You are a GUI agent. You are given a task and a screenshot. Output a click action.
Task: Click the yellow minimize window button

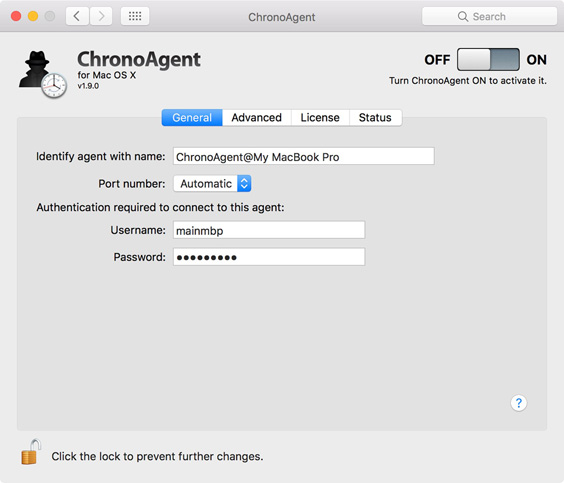pyautogui.click(x=33, y=16)
